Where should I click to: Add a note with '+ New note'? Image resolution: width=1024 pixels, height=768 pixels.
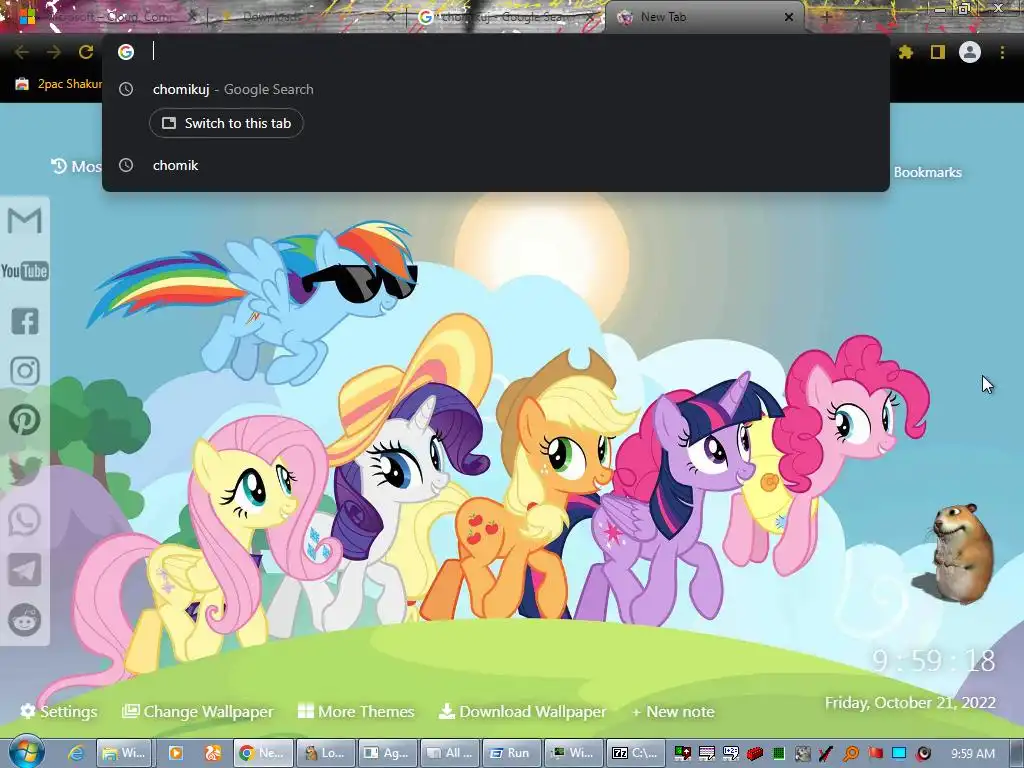pos(673,711)
